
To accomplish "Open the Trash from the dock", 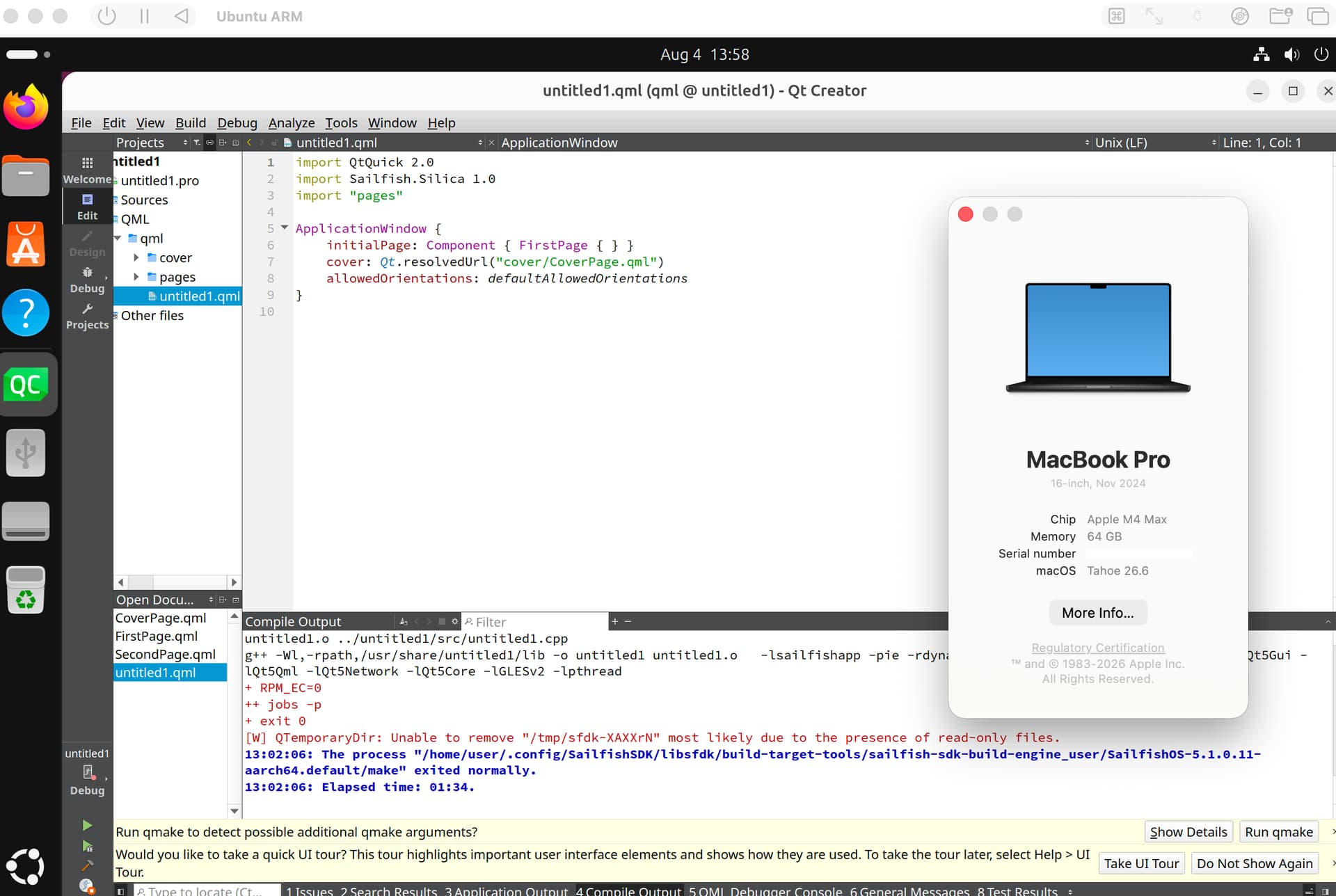I will (x=26, y=589).
